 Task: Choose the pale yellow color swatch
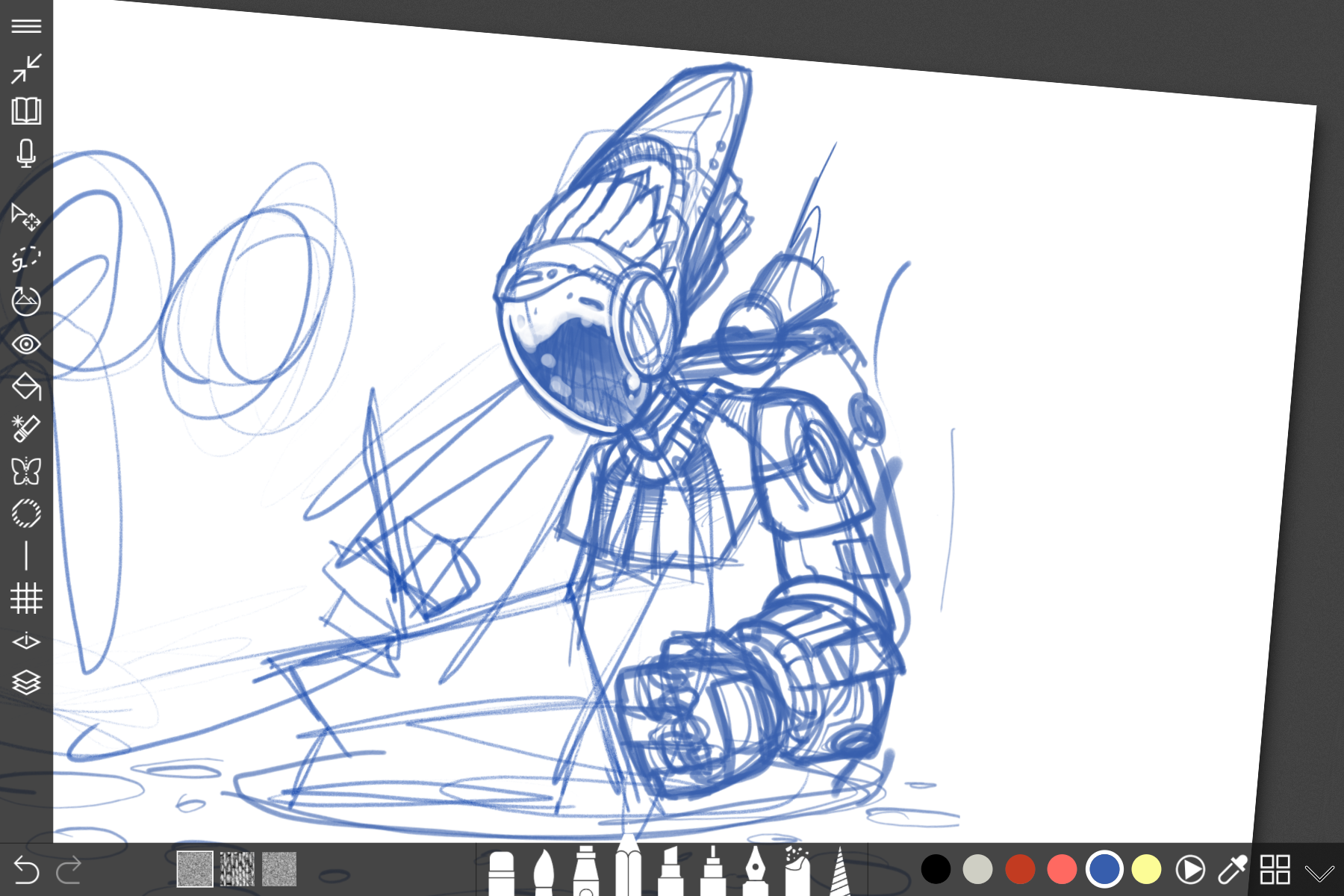[x=1146, y=869]
